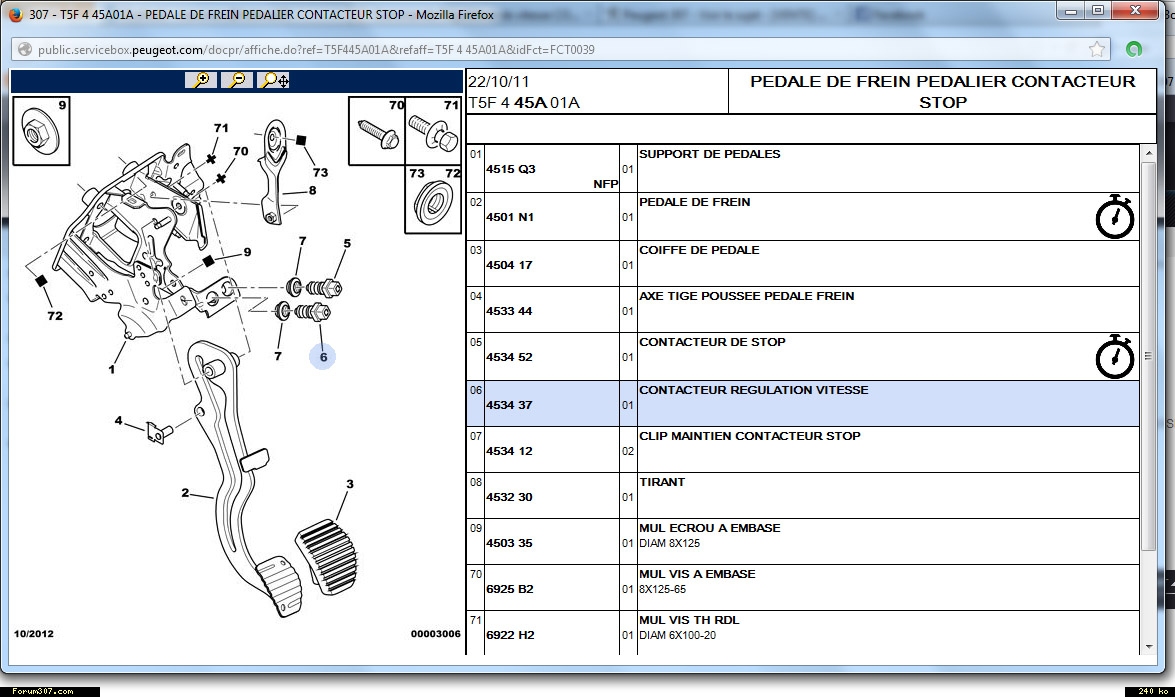
Task: Open the ring 73/72 thumbnail
Action: [x=433, y=199]
